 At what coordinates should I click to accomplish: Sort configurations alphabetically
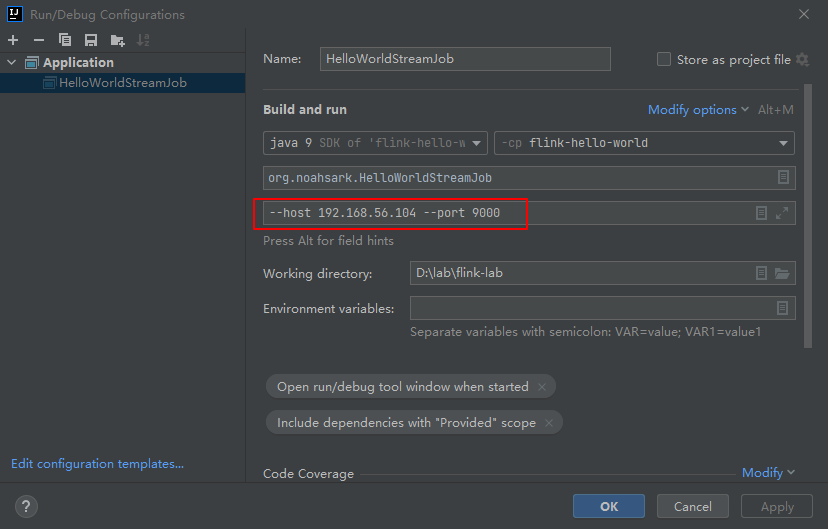point(143,40)
